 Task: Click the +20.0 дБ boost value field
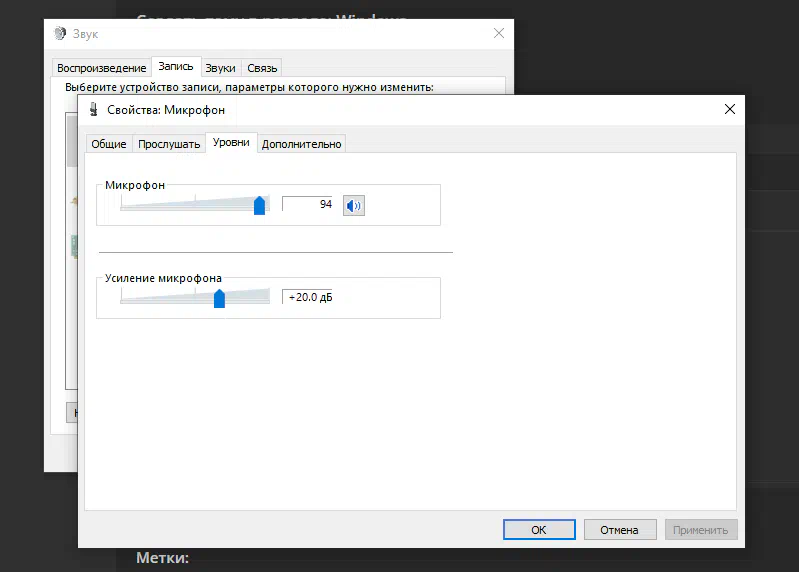(307, 297)
